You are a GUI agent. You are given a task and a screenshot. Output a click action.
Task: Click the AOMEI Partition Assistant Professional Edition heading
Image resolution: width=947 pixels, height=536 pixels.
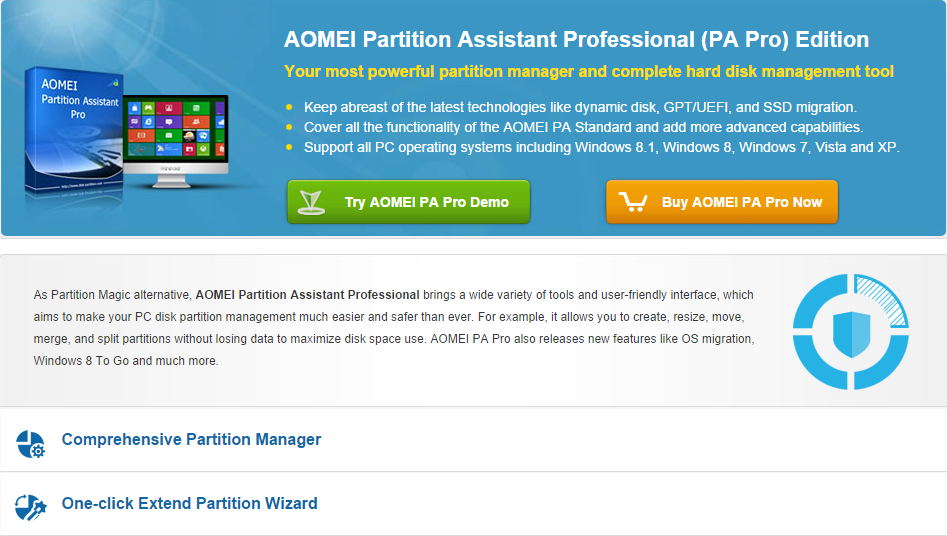[x=576, y=39]
